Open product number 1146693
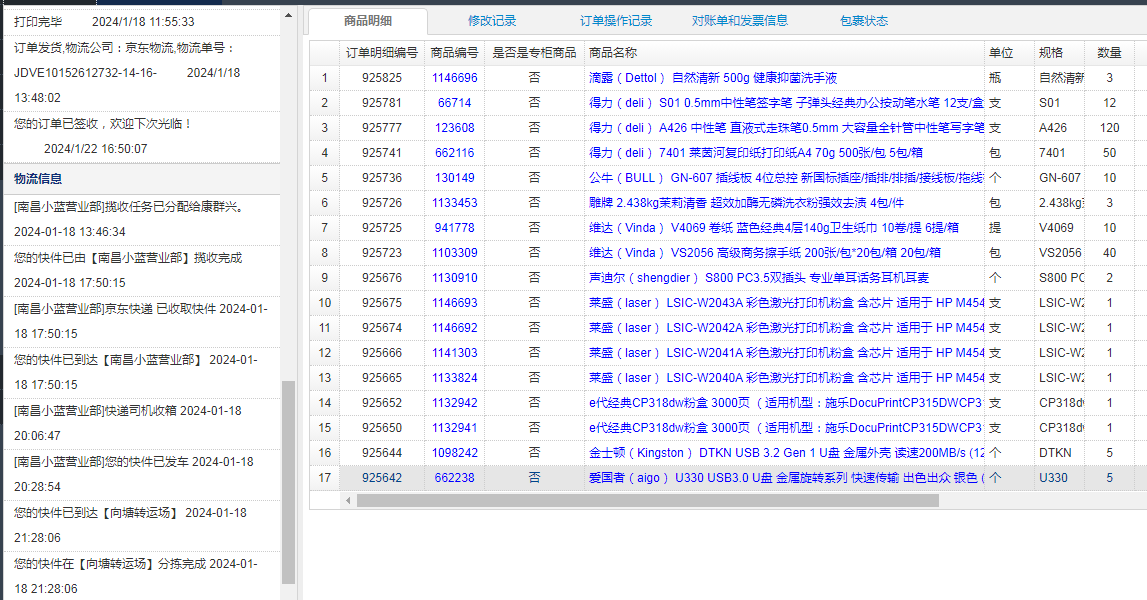Image resolution: width=1147 pixels, height=600 pixels. (x=454, y=303)
